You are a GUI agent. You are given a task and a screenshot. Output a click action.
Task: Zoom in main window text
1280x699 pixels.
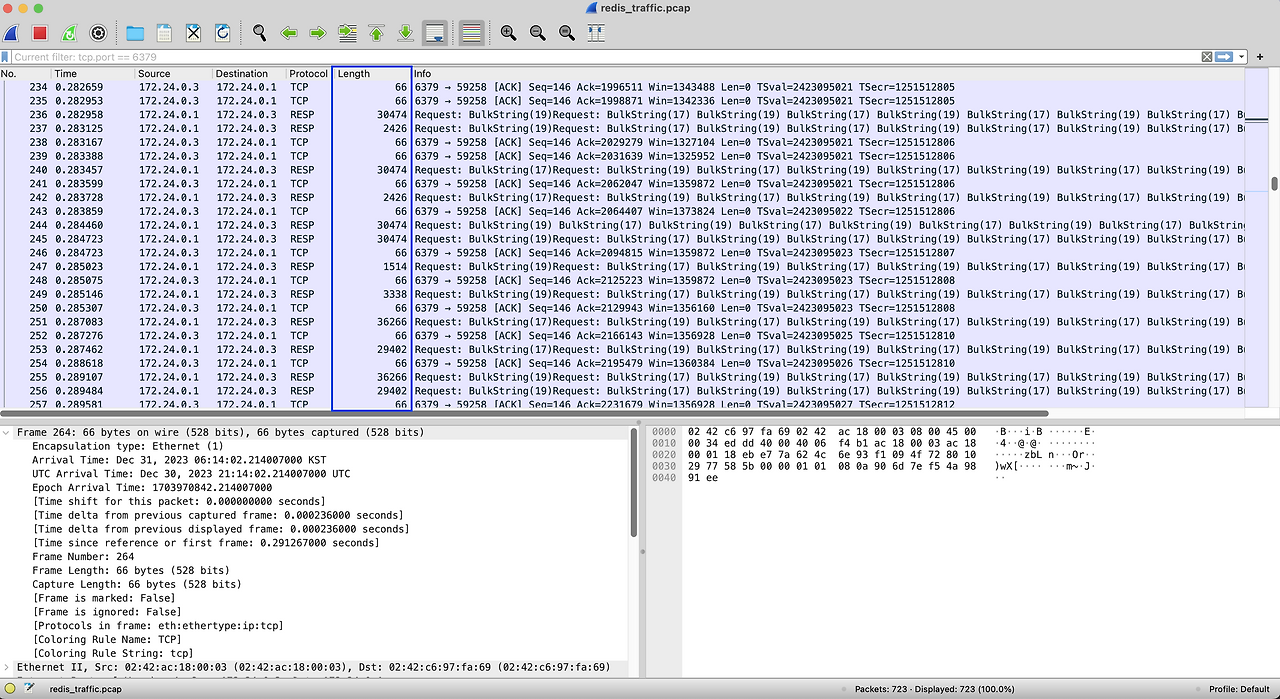coord(508,33)
